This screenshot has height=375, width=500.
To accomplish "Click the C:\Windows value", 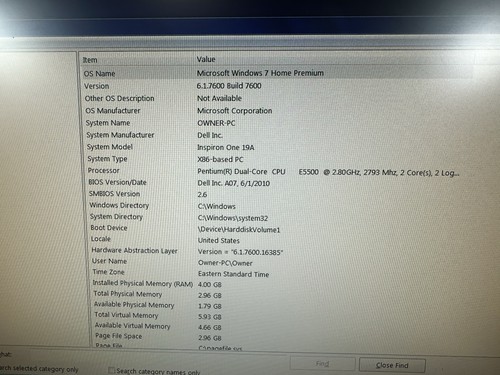I will 217,206.
